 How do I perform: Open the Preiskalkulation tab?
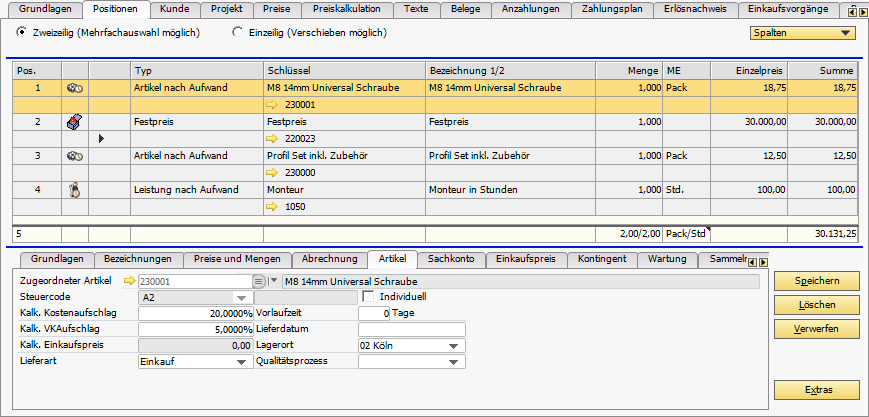pos(346,9)
